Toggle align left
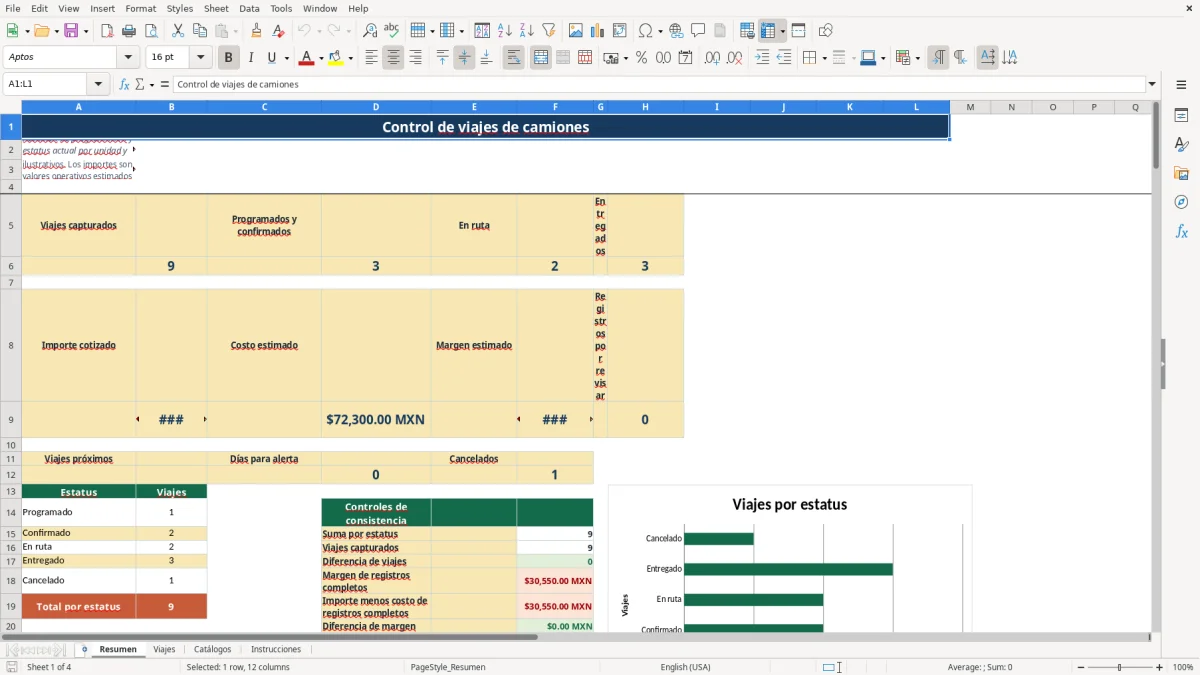The image size is (1200, 675). tap(372, 58)
